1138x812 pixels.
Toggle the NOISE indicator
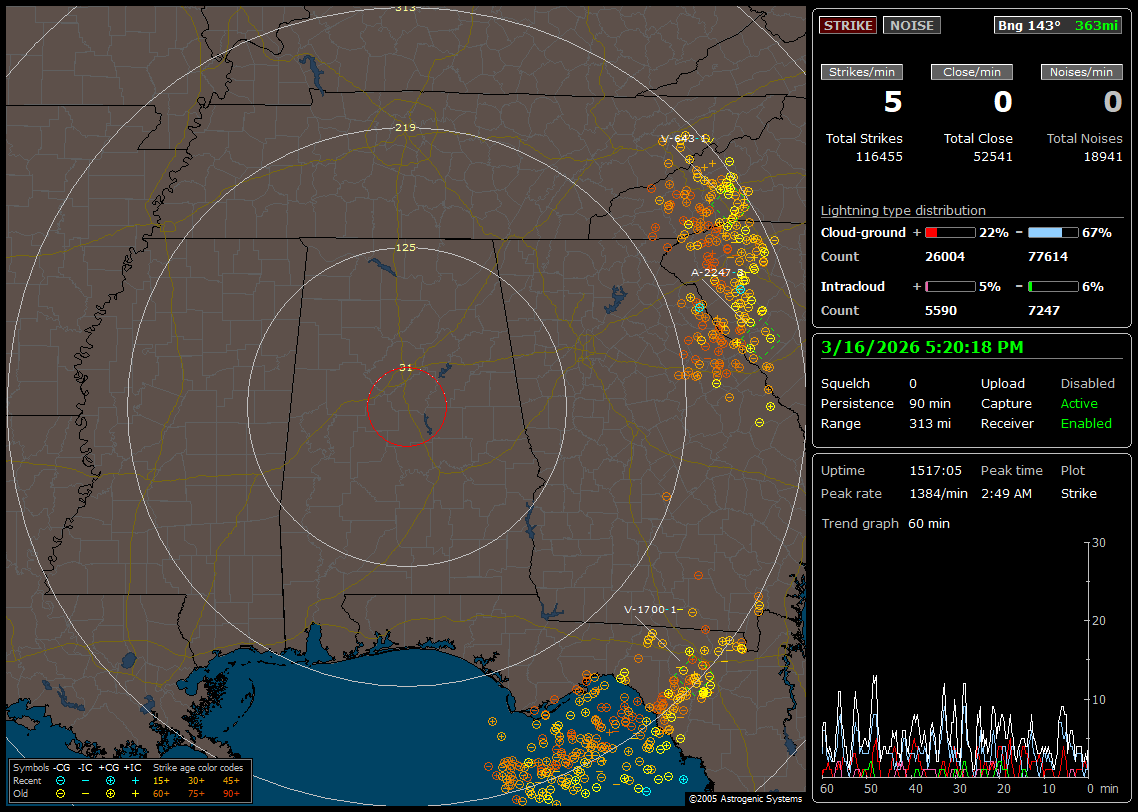click(911, 26)
